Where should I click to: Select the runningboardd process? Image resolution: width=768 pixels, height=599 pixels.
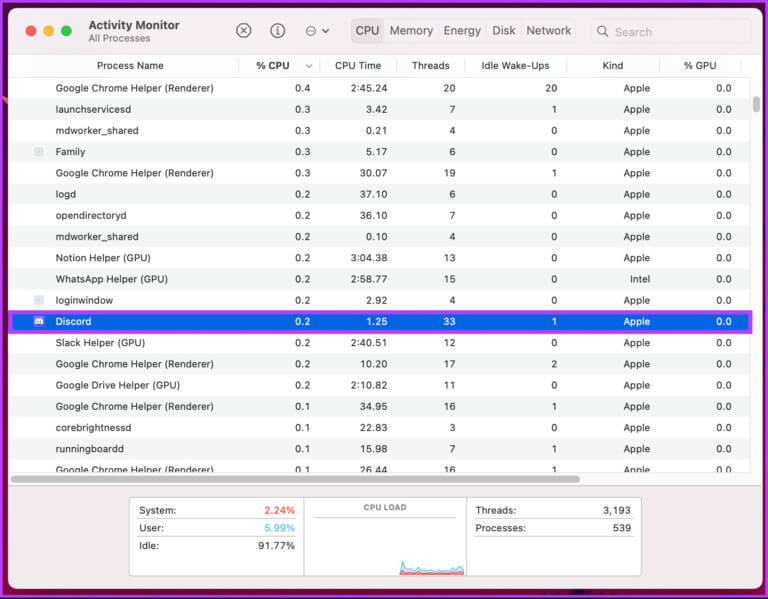pos(379,449)
